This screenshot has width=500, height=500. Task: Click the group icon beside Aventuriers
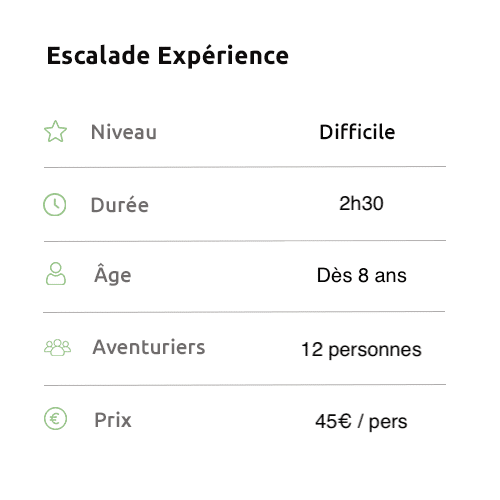(57, 347)
